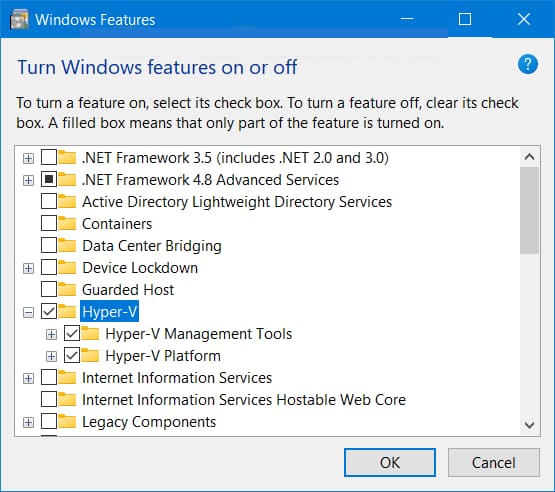The width and height of the screenshot is (555, 492).
Task: Select the Active Directory Lightweight Directory Services item
Action: [237, 202]
